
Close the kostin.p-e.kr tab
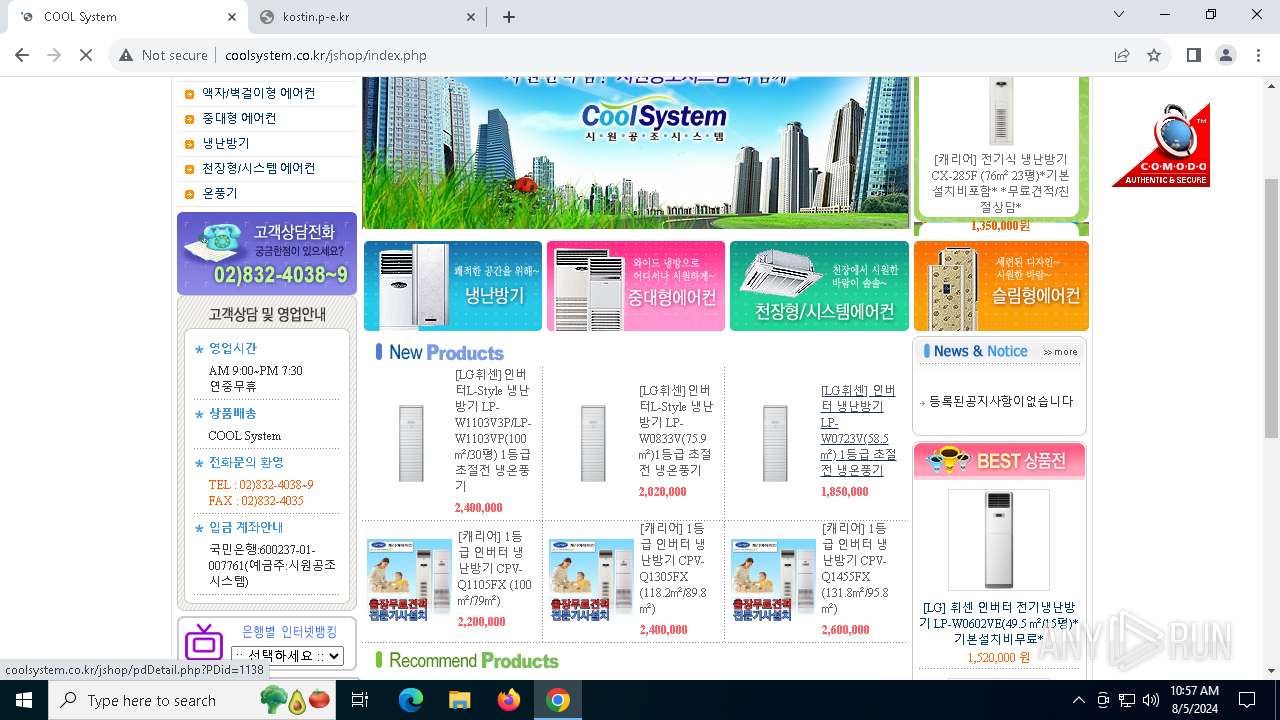(x=471, y=17)
